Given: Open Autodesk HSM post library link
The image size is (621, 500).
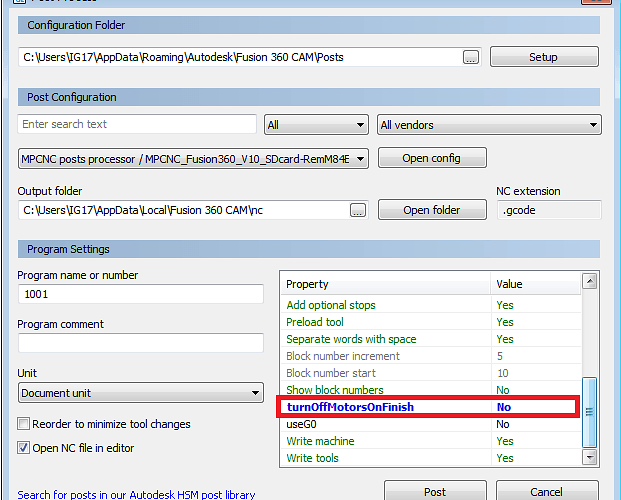Looking at the screenshot, I should (136, 494).
